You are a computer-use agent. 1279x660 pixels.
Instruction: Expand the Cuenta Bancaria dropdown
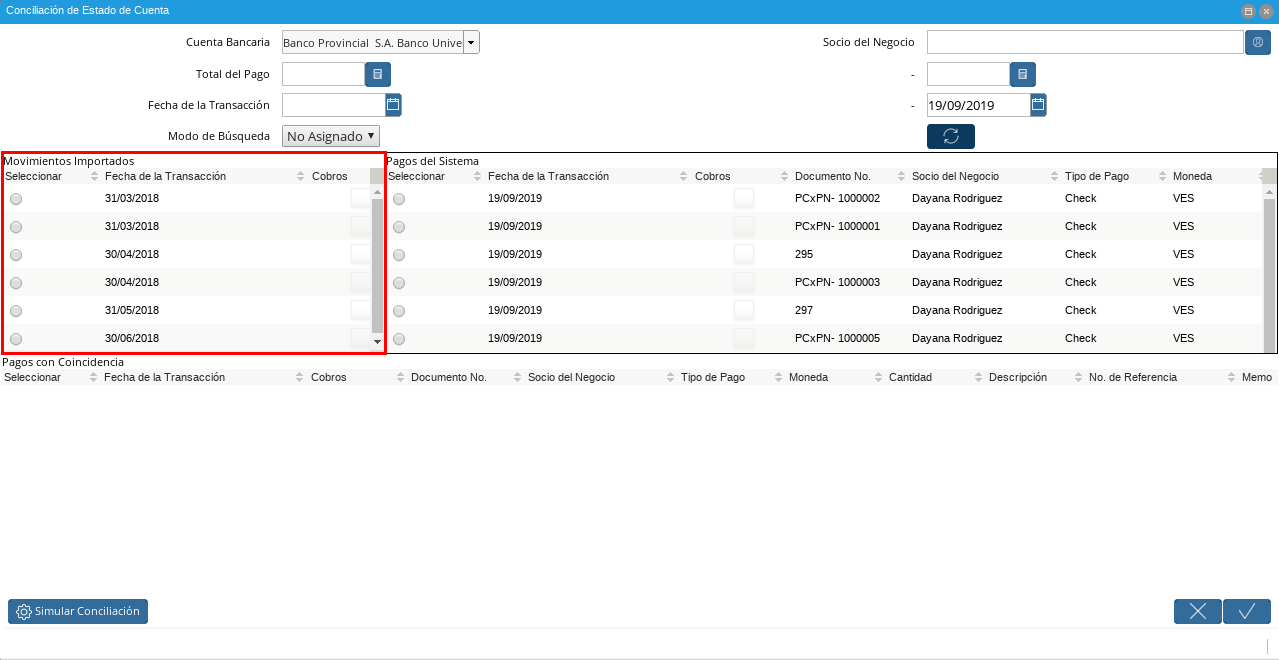point(471,42)
